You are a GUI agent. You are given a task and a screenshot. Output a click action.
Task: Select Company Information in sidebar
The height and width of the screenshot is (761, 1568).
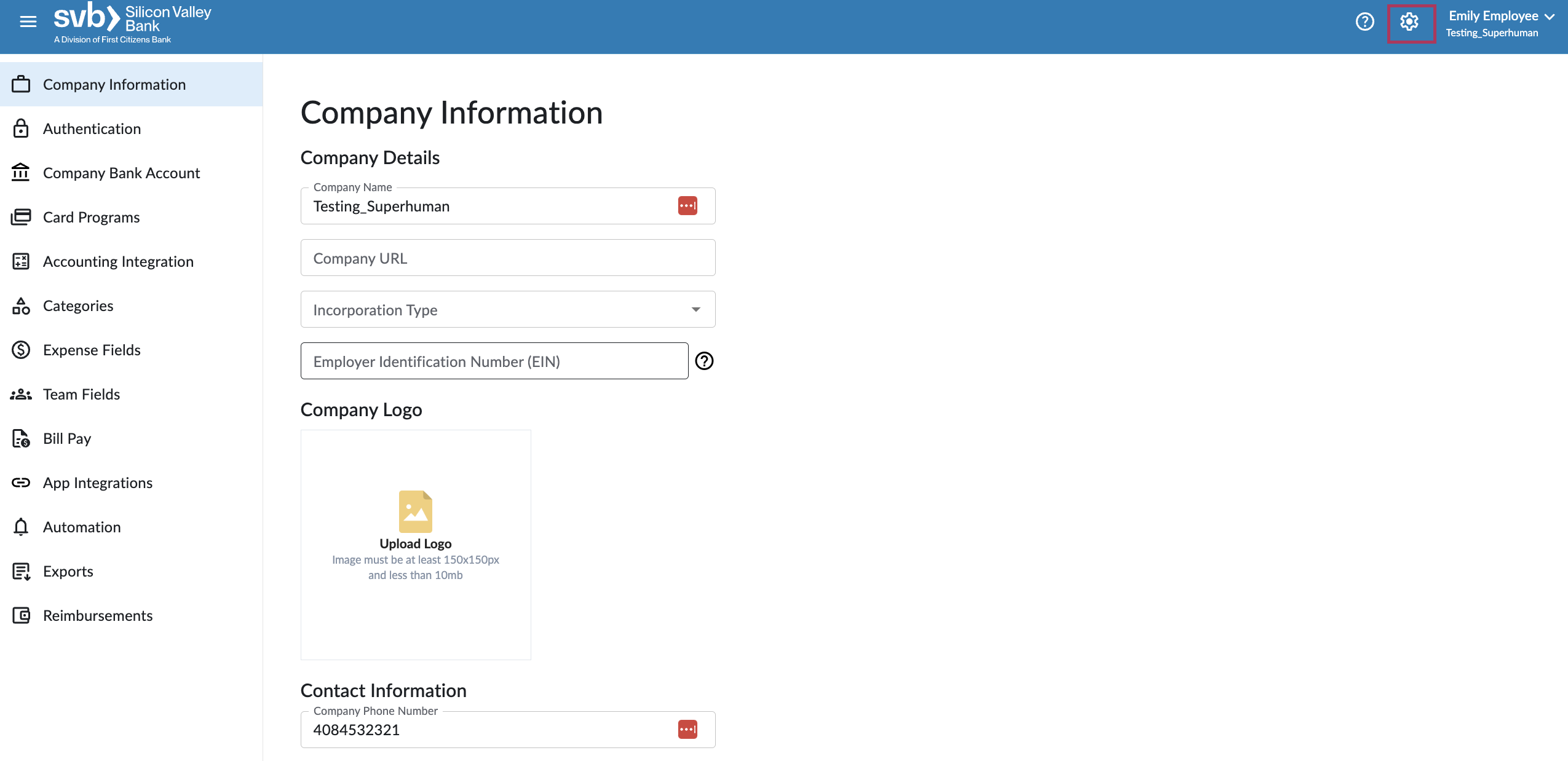(131, 84)
